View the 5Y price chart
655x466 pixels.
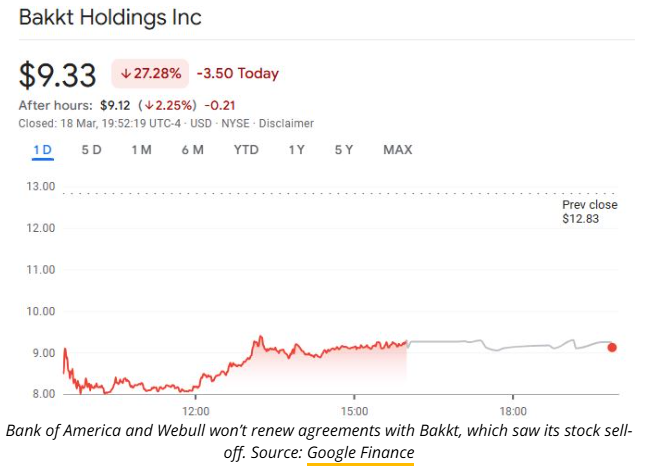[x=344, y=150]
